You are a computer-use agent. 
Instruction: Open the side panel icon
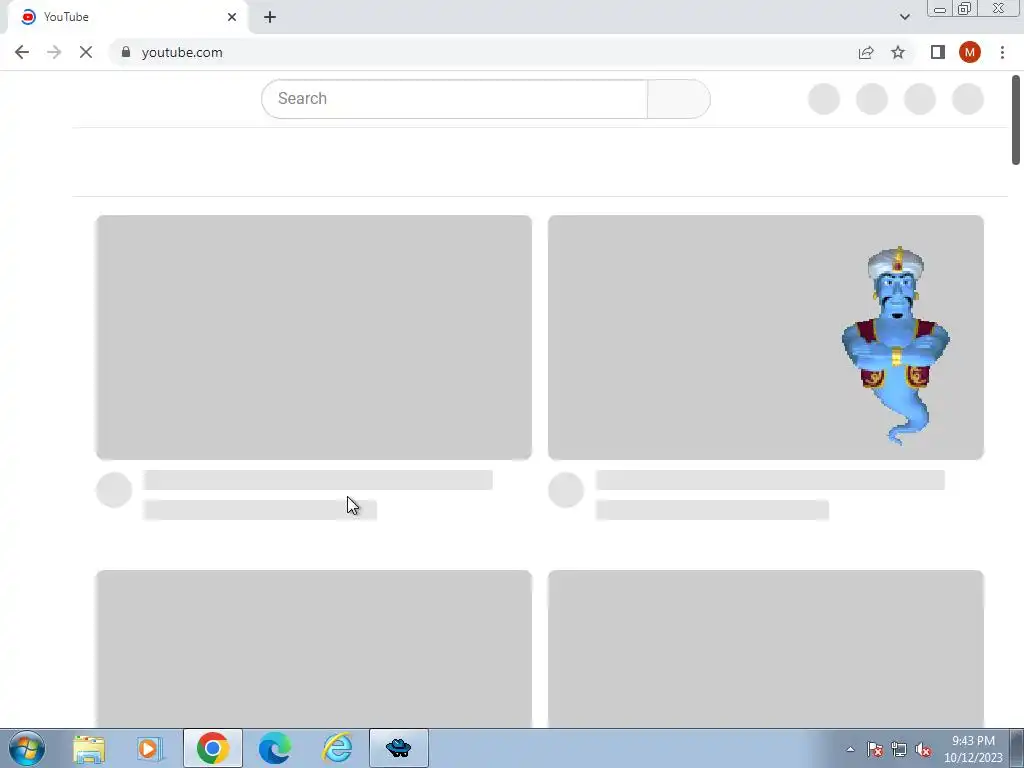938,52
